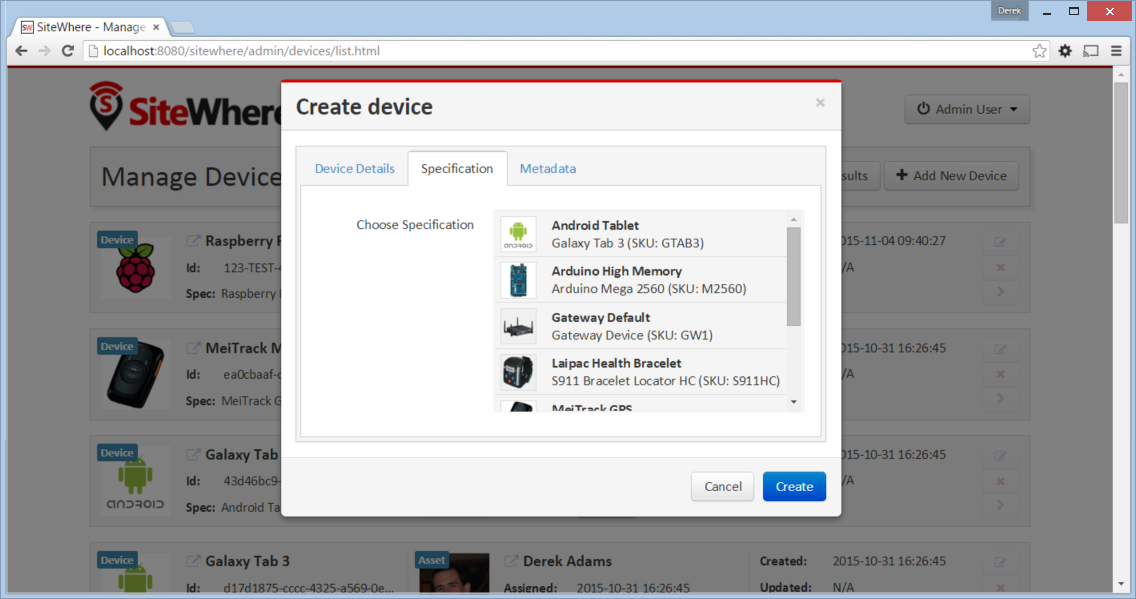Select the SiteWhere - Manage browser tab
1136x599 pixels.
(91, 27)
